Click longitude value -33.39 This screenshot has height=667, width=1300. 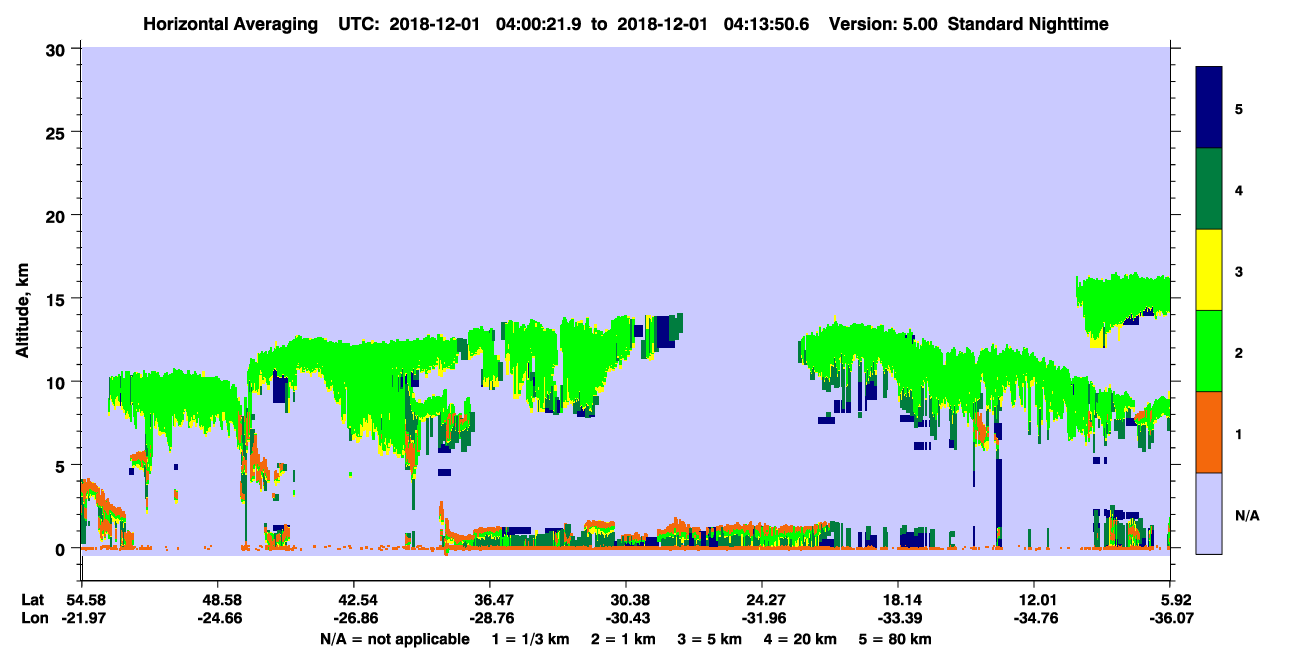(898, 618)
